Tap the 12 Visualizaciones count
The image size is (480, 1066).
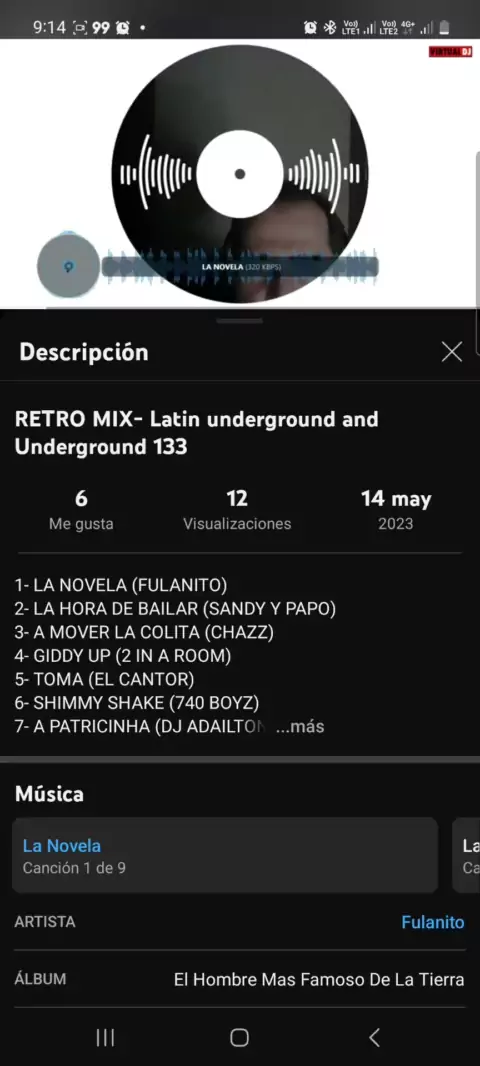[237, 510]
